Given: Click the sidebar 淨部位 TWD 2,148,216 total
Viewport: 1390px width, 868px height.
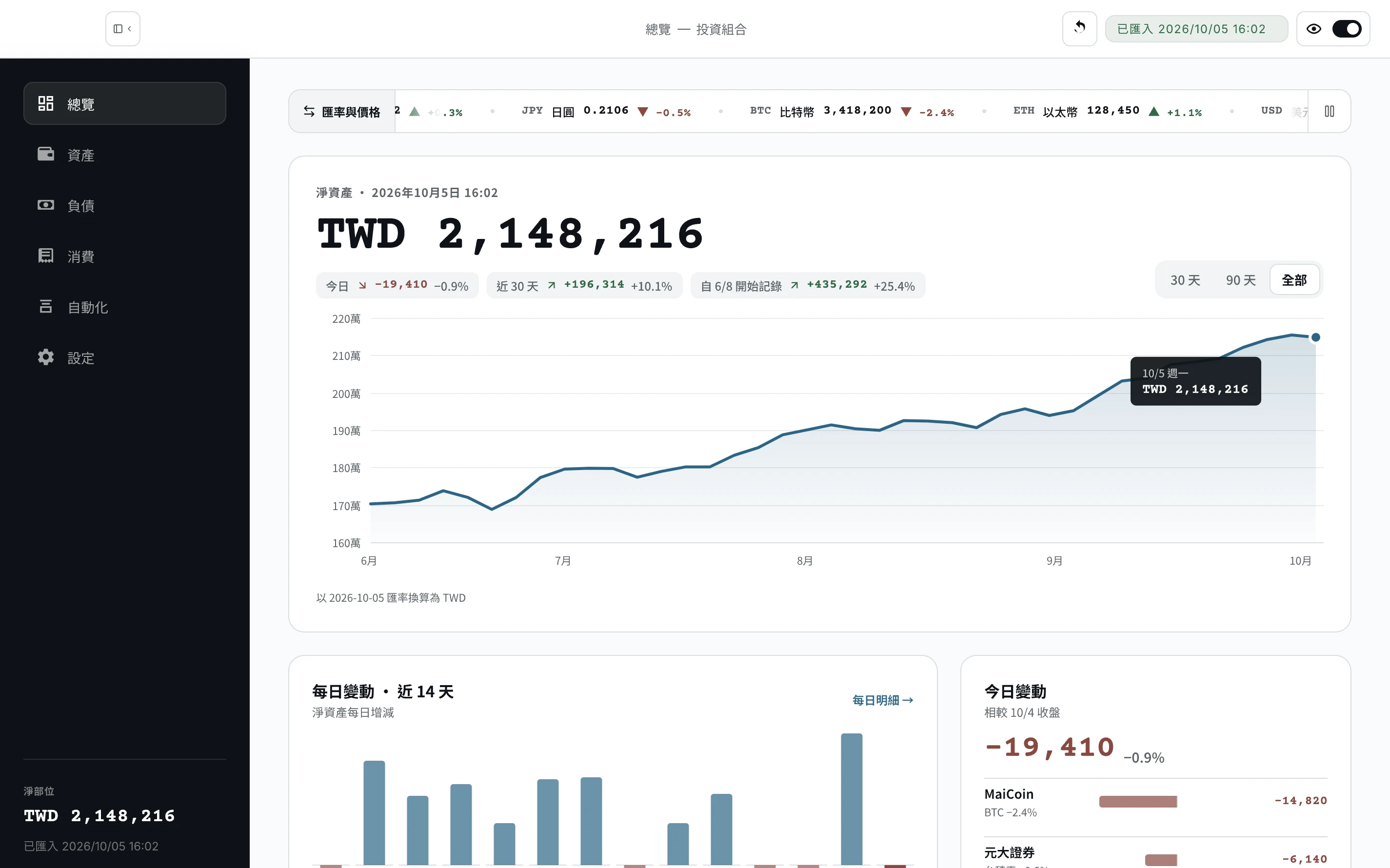Looking at the screenshot, I should [x=99, y=816].
